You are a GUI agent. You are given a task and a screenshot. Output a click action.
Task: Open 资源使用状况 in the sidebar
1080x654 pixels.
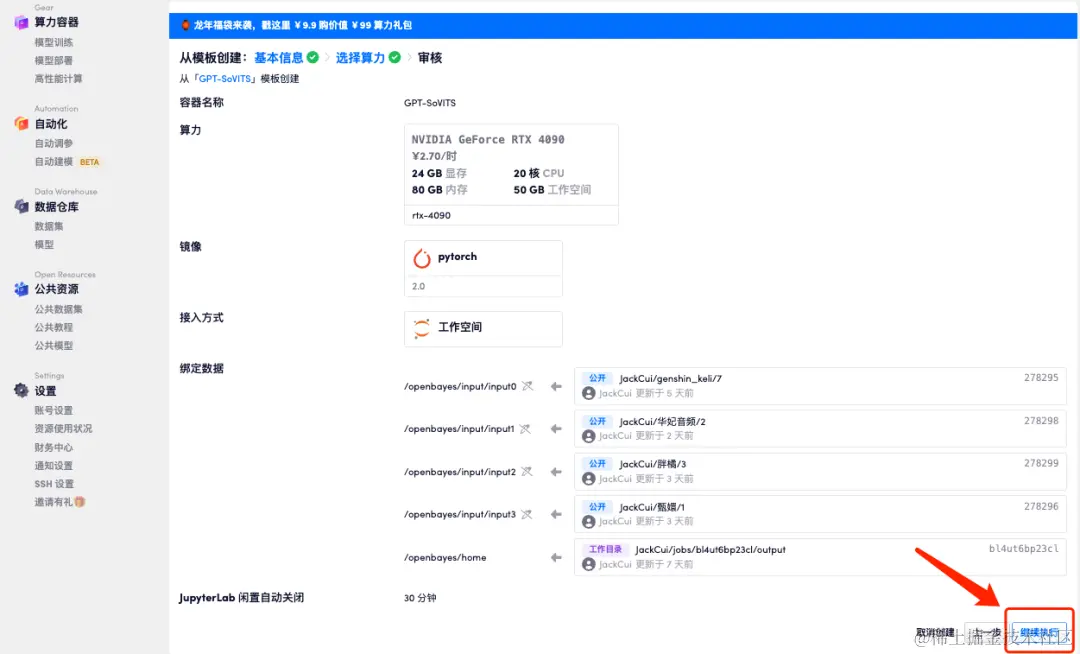click(x=63, y=428)
